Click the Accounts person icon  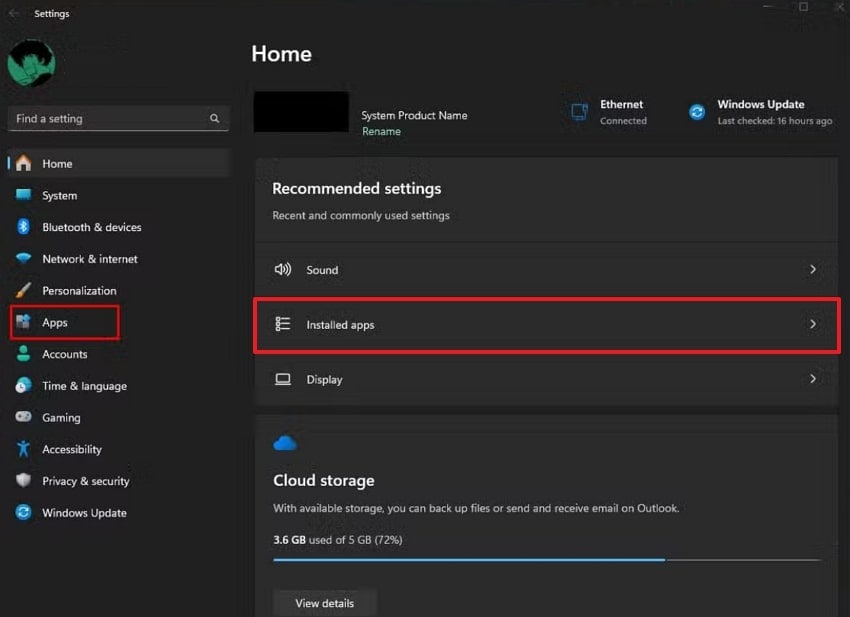pos(23,354)
